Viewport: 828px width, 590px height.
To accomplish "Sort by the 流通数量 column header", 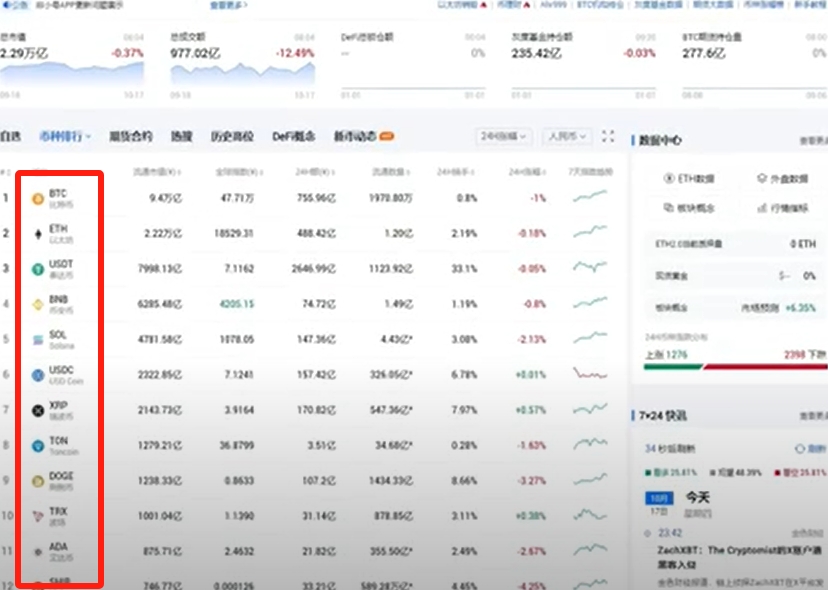I will click(x=391, y=172).
